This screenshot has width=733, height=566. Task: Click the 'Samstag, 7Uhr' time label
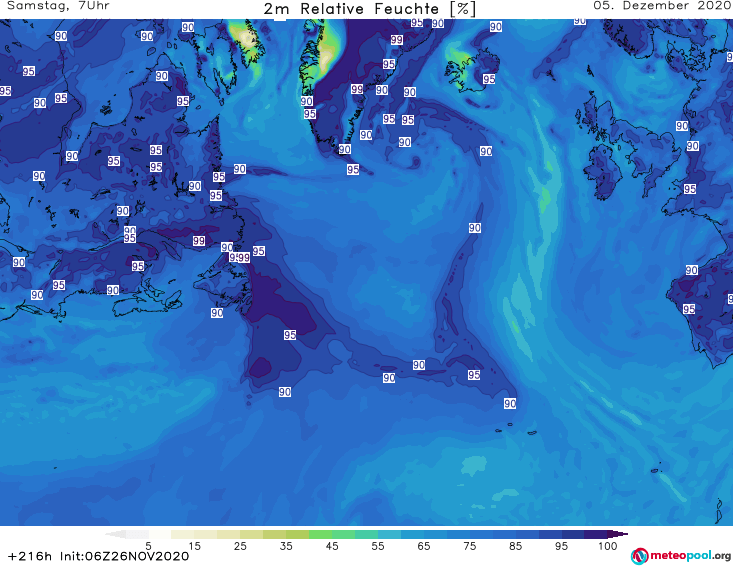(58, 6)
